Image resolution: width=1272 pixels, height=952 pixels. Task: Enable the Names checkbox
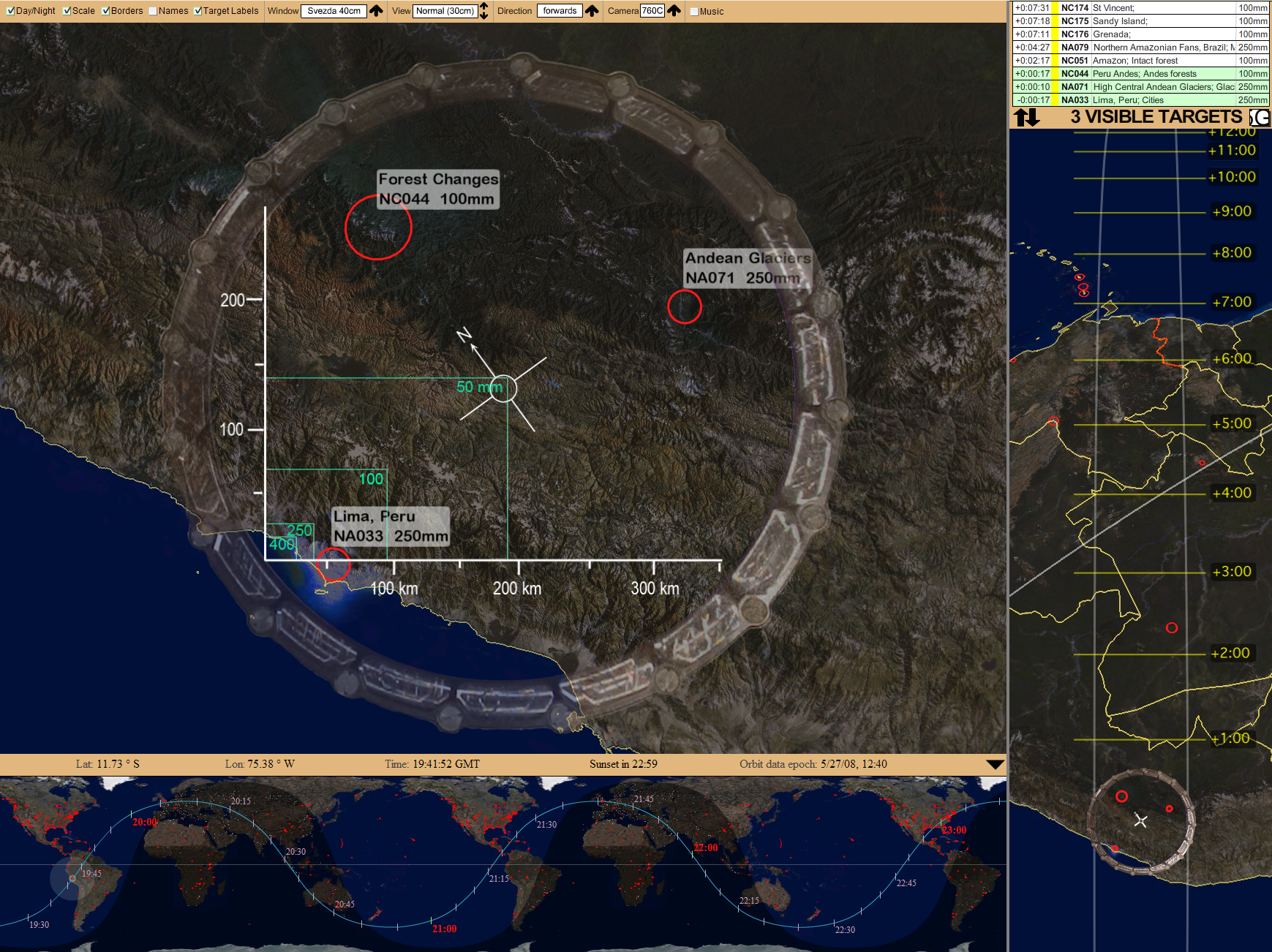pyautogui.click(x=153, y=11)
